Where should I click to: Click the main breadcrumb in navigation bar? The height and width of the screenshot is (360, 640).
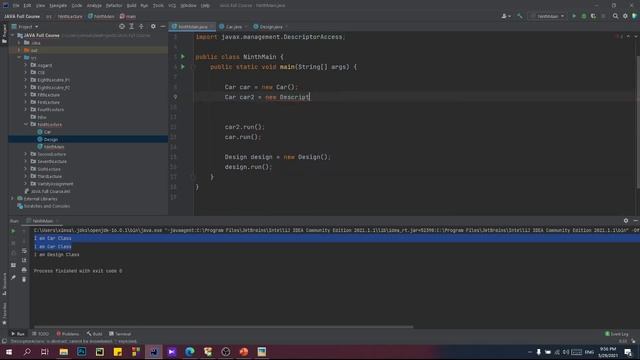pos(128,16)
